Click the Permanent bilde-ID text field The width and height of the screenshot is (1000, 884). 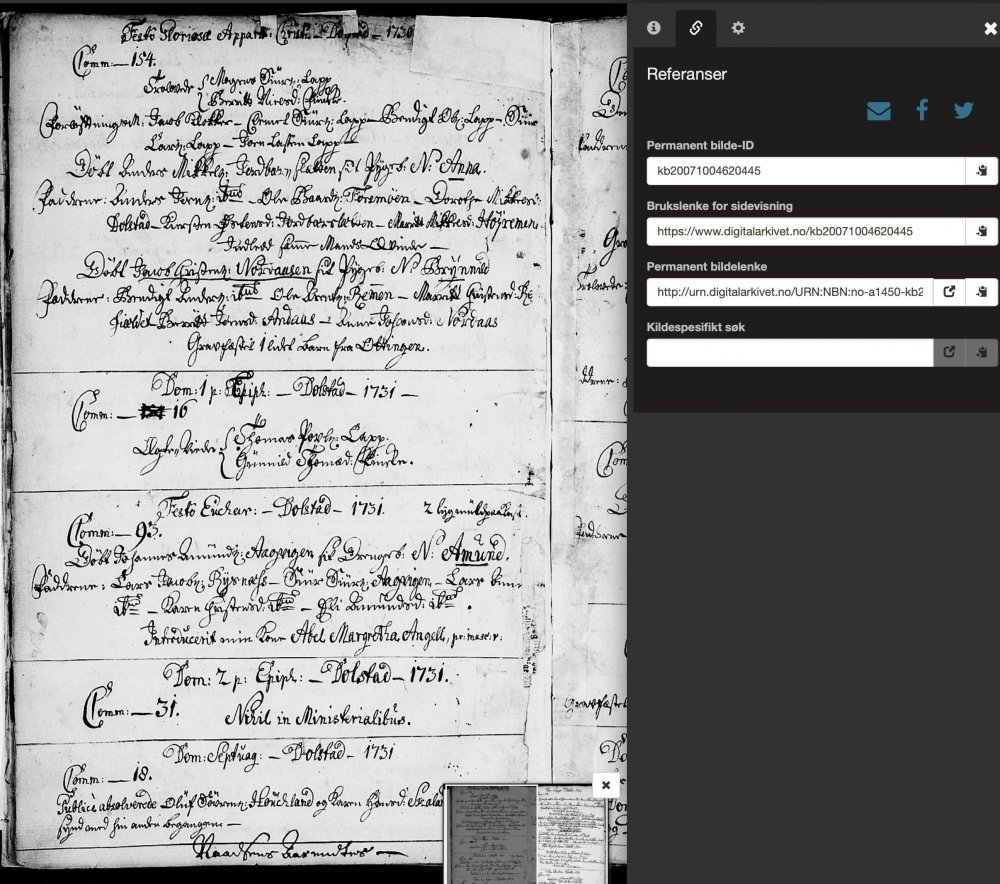click(x=805, y=171)
